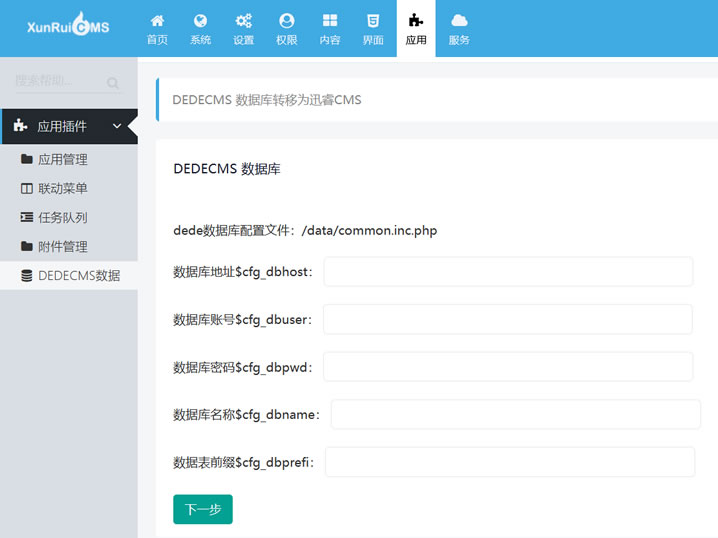Open the 界面 HTML5 icon
The width and height of the screenshot is (718, 538).
tap(373, 21)
